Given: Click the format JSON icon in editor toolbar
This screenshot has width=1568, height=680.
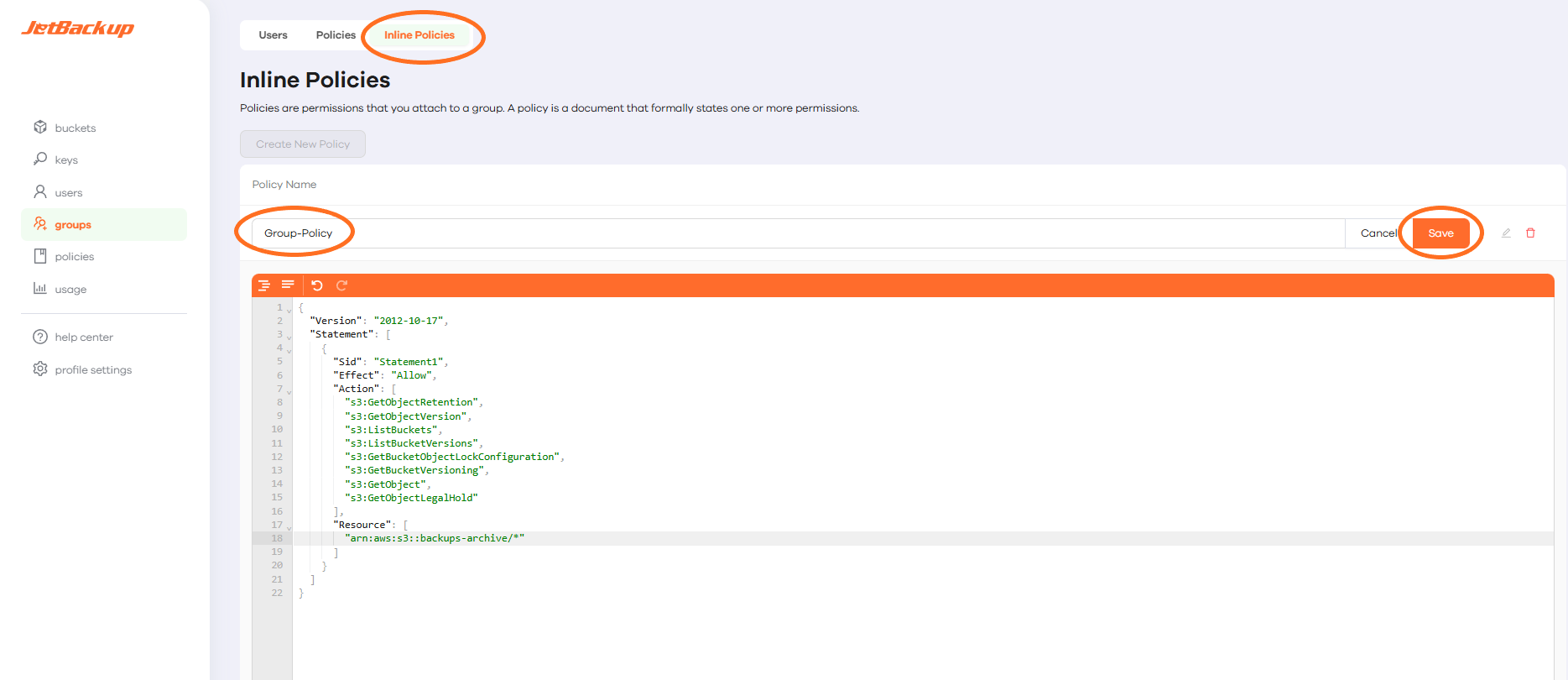Looking at the screenshot, I should coord(264,285).
